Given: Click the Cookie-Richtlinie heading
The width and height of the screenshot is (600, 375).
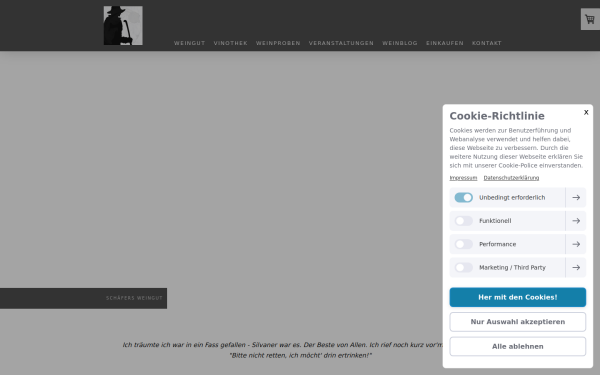Looking at the screenshot, I should coord(497,116).
